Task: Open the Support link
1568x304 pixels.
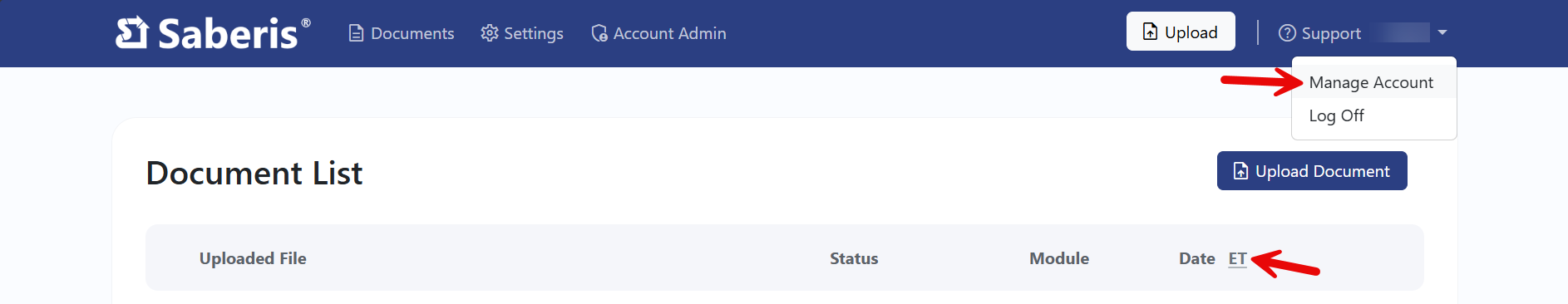Action: pyautogui.click(x=1319, y=33)
